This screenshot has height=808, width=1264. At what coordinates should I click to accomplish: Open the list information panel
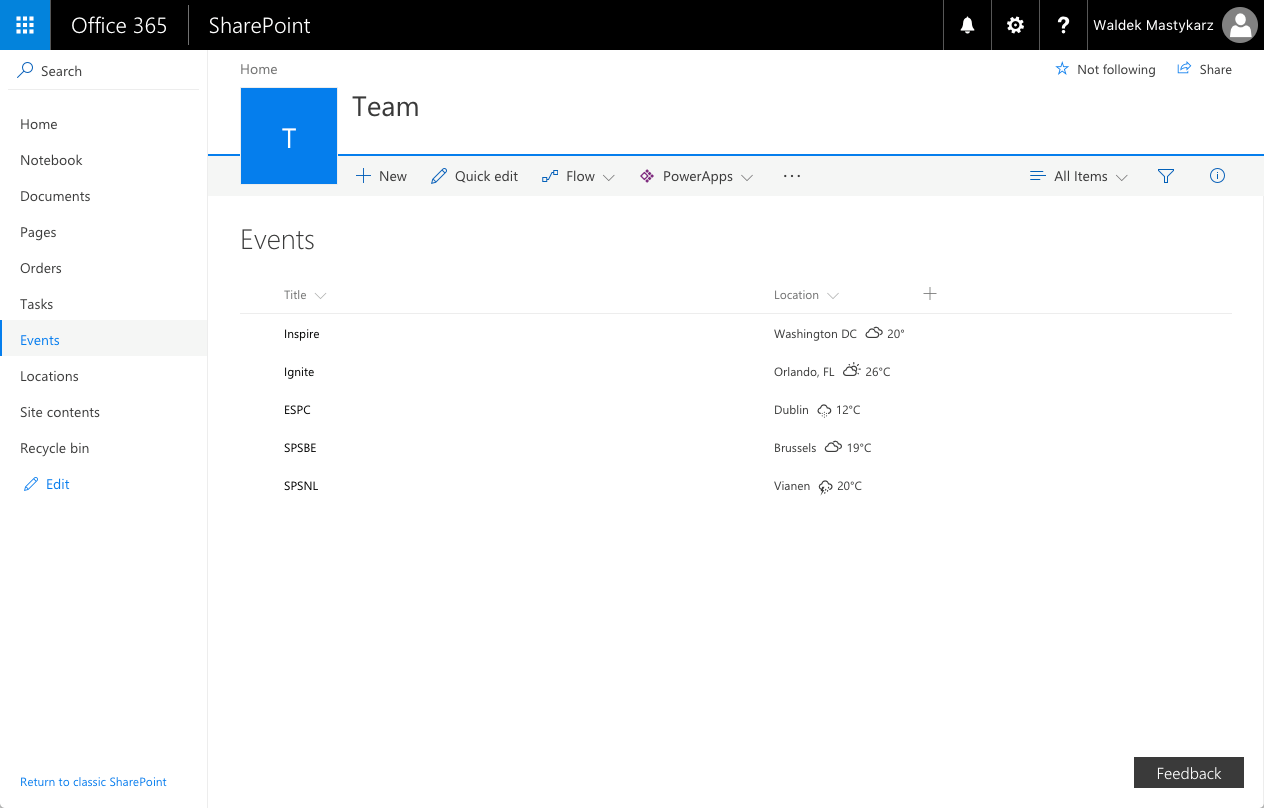(1217, 175)
